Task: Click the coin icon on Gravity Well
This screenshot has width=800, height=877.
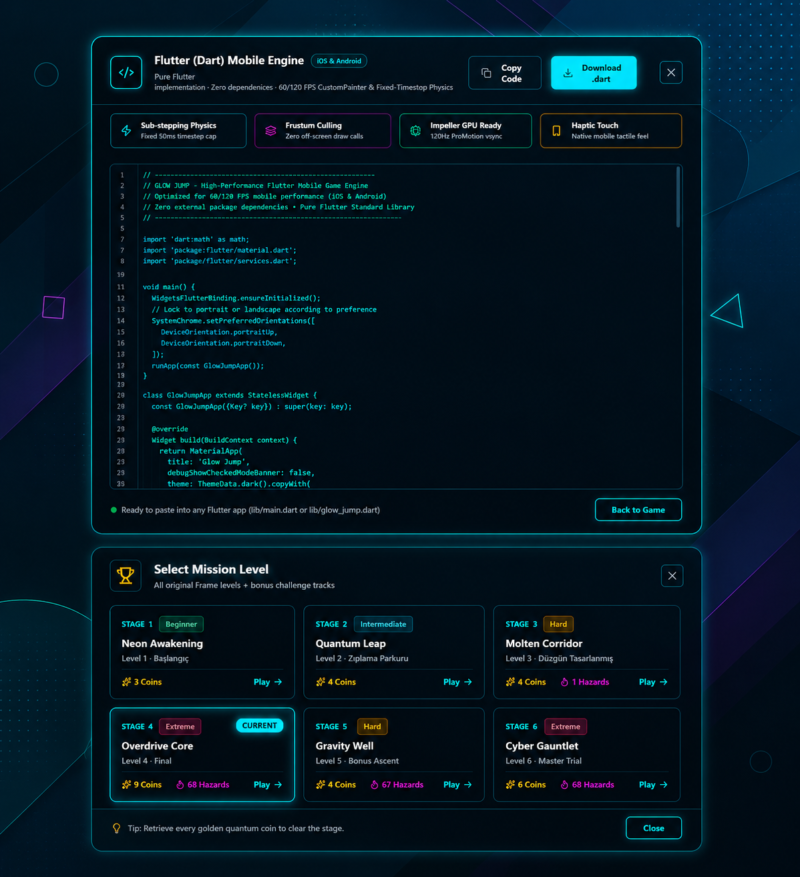Action: coord(321,785)
